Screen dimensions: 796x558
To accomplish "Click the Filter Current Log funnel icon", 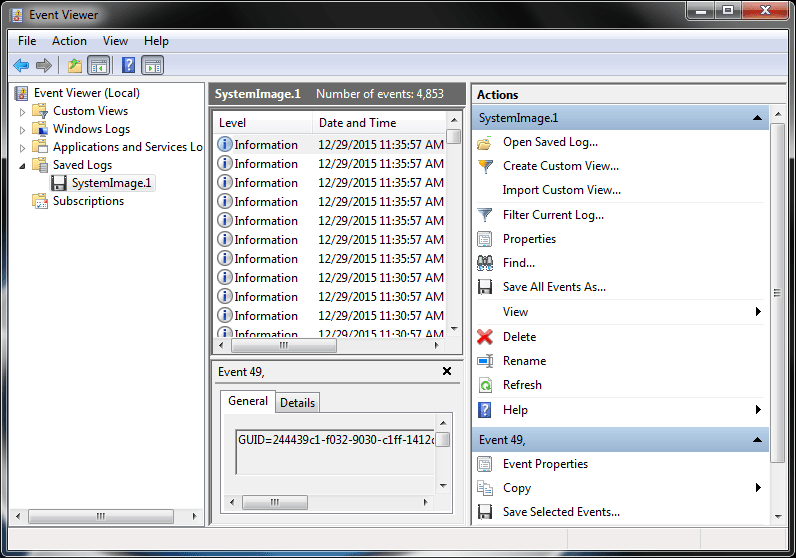I will [x=485, y=215].
